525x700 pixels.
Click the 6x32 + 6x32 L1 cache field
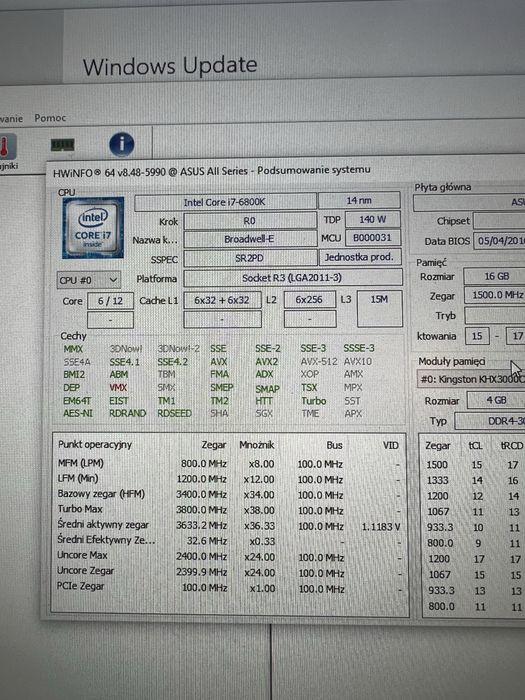pos(222,300)
